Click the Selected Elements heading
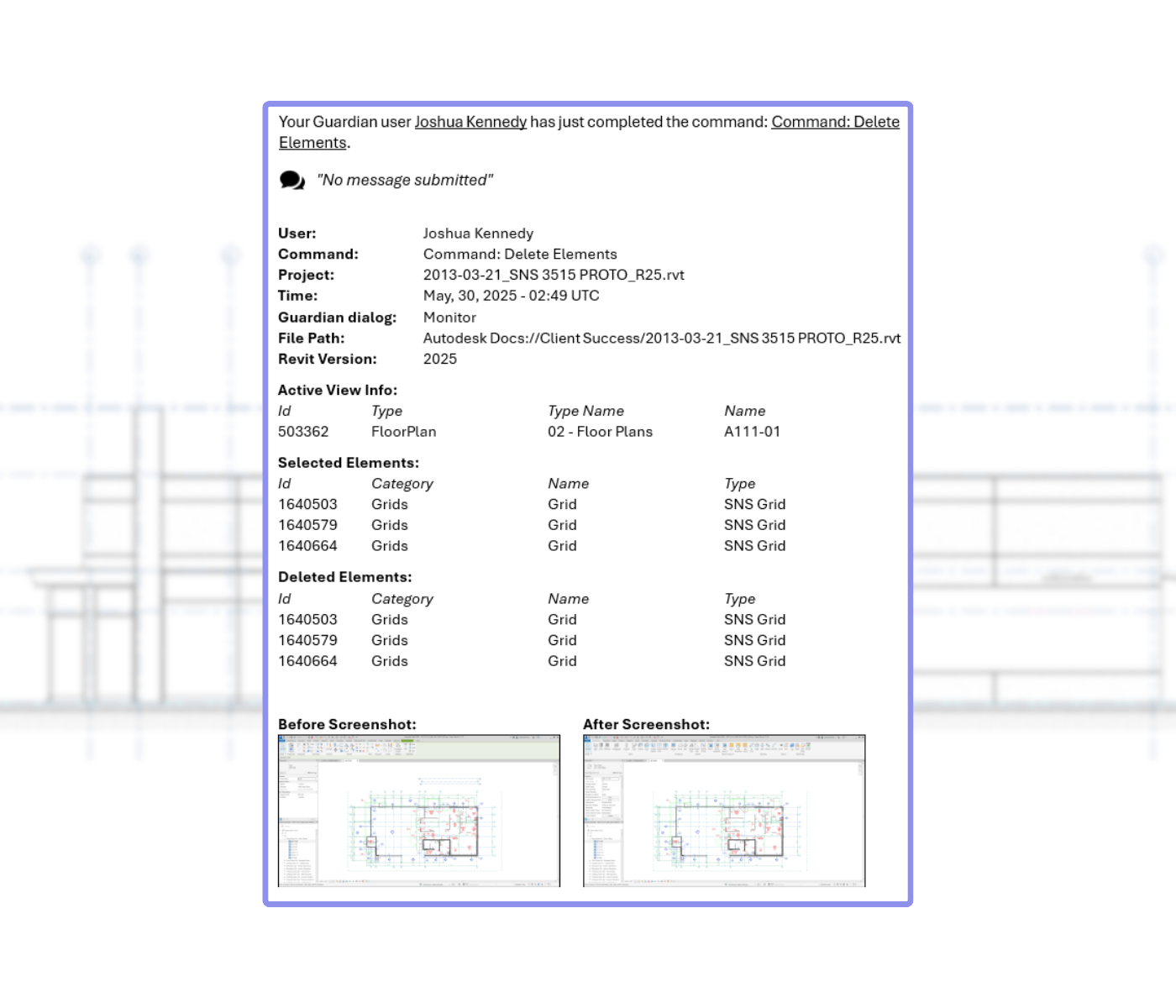The height and width of the screenshot is (1008, 1176). tap(348, 463)
